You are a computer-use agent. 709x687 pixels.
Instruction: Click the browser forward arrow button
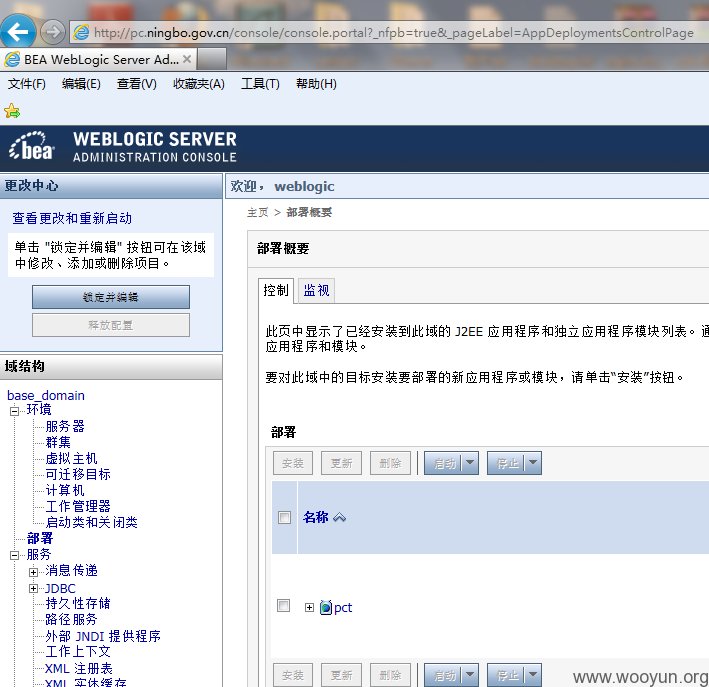coord(52,32)
